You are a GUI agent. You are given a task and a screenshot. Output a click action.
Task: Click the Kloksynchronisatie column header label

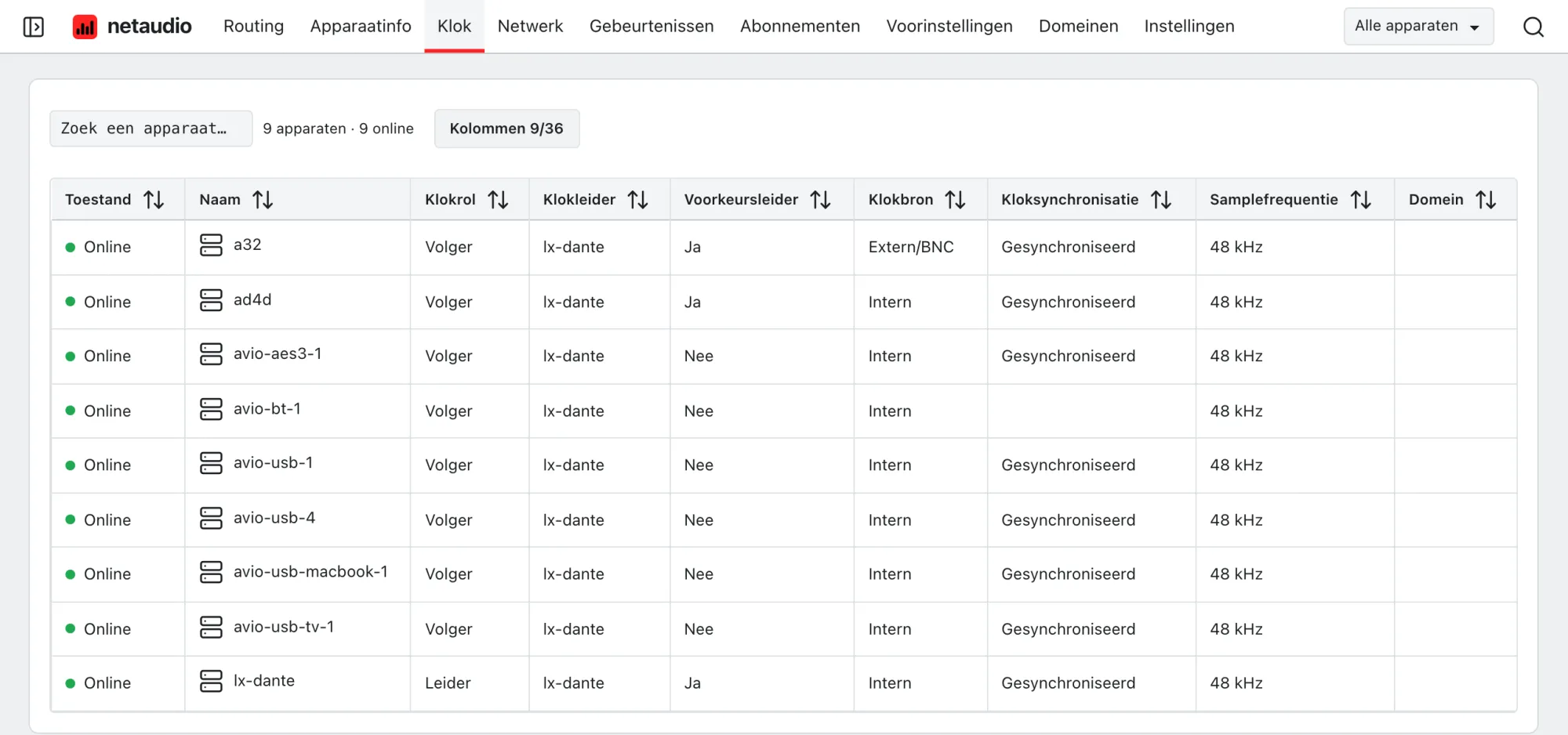(x=1069, y=200)
